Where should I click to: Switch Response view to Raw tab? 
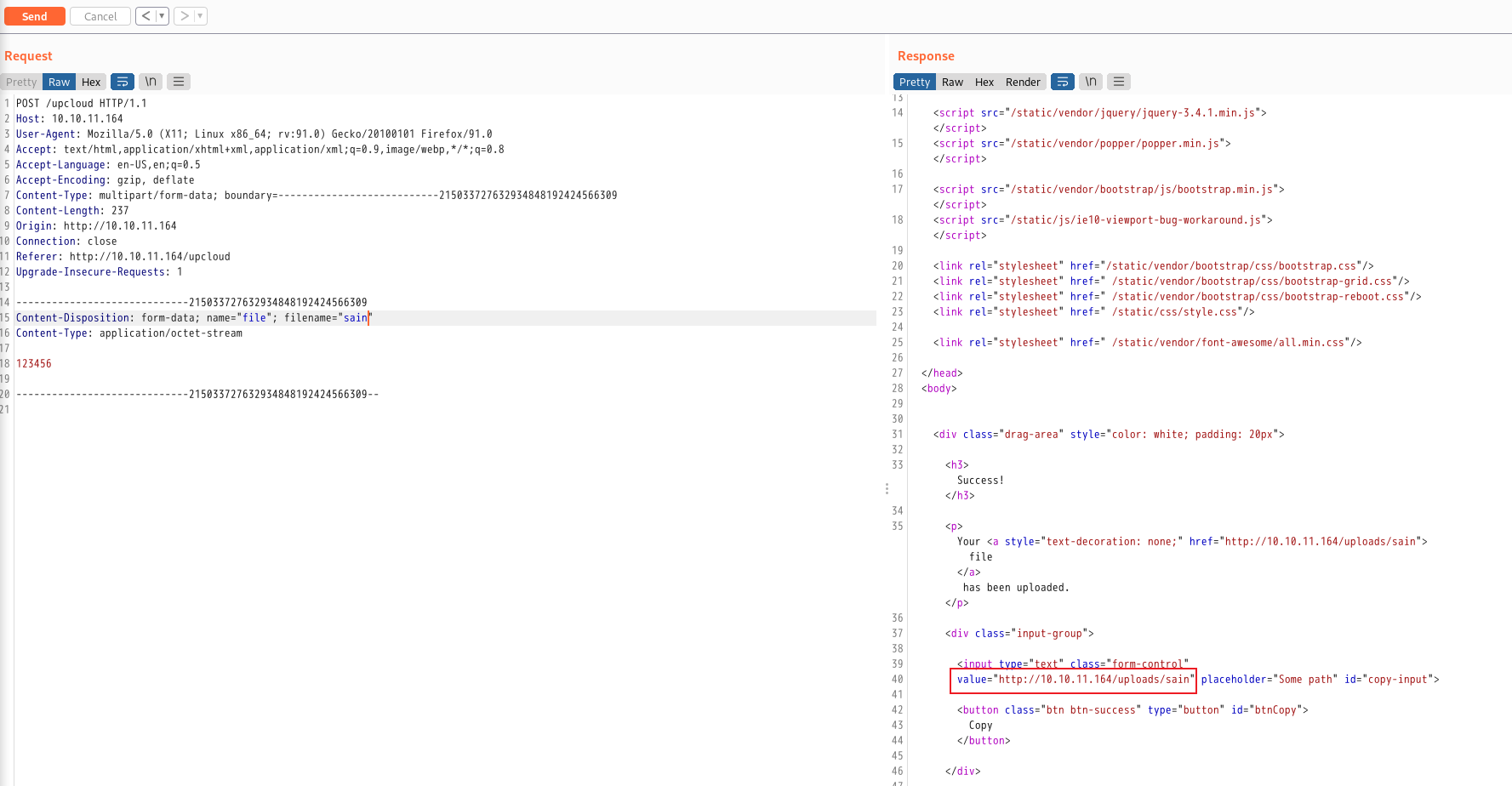click(x=952, y=82)
